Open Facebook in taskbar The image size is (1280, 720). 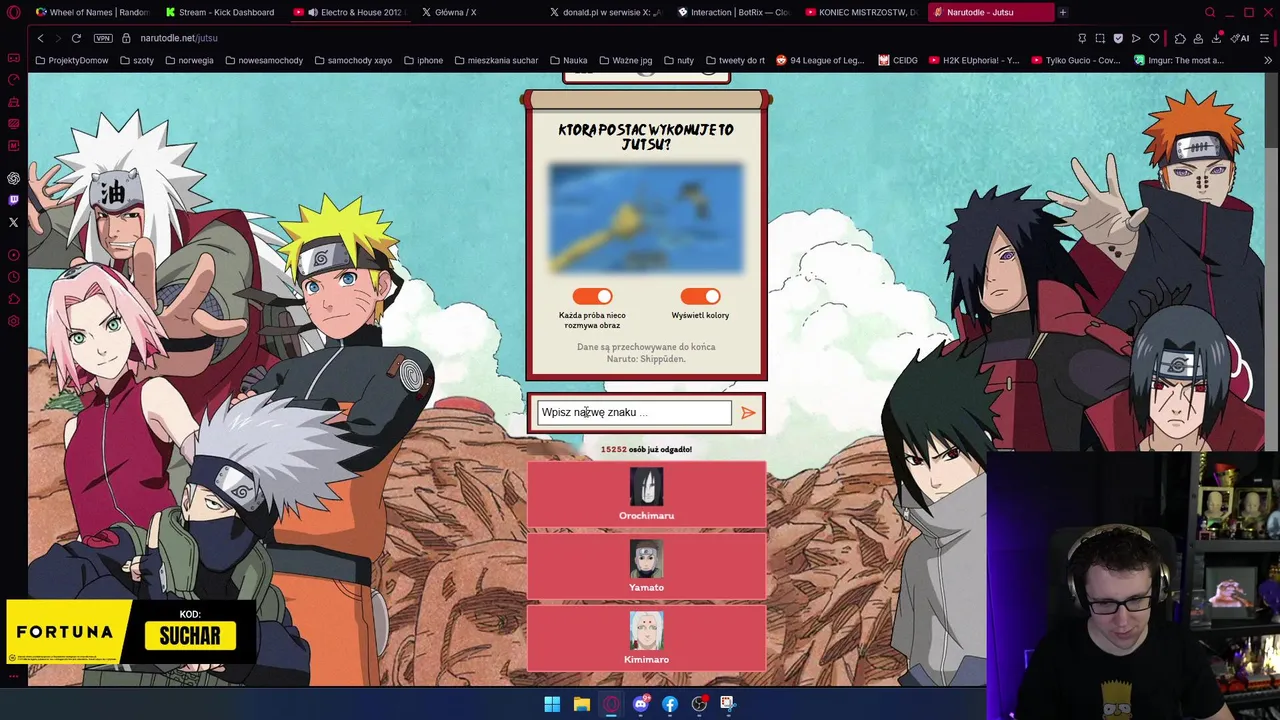pyautogui.click(x=670, y=704)
